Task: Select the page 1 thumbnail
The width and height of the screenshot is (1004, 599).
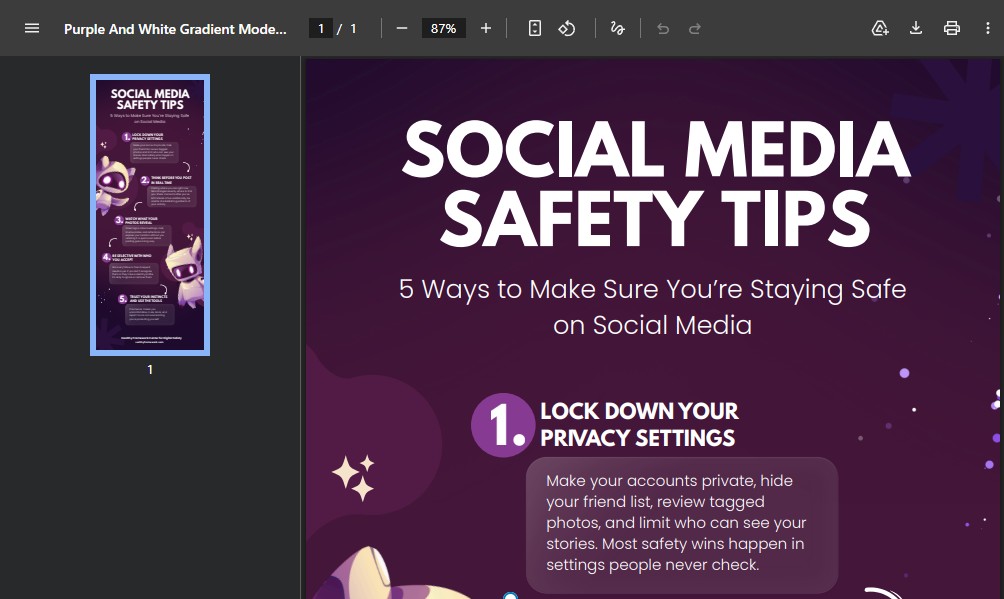Action: (x=150, y=215)
